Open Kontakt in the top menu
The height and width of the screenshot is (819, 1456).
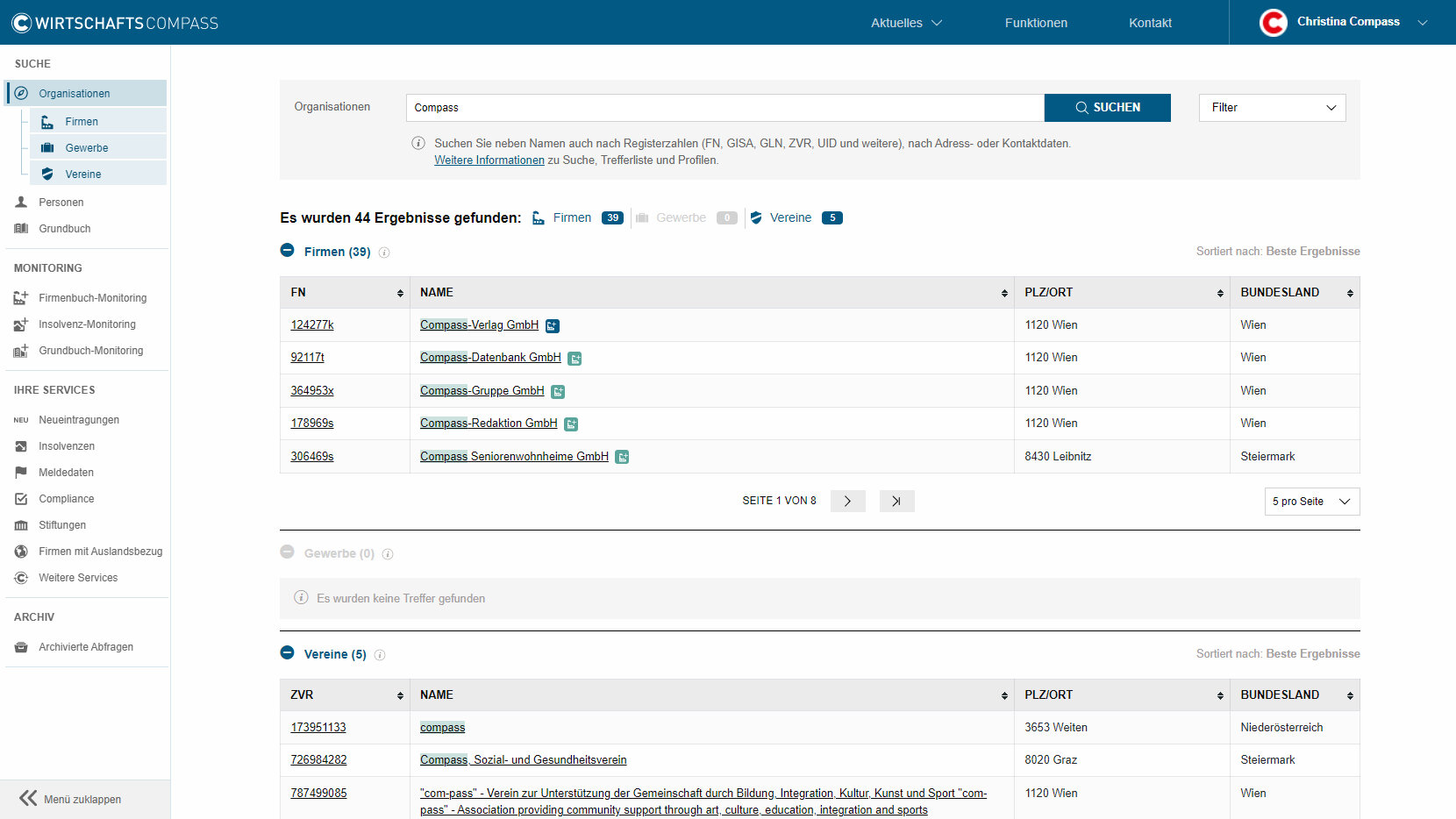tap(1150, 23)
